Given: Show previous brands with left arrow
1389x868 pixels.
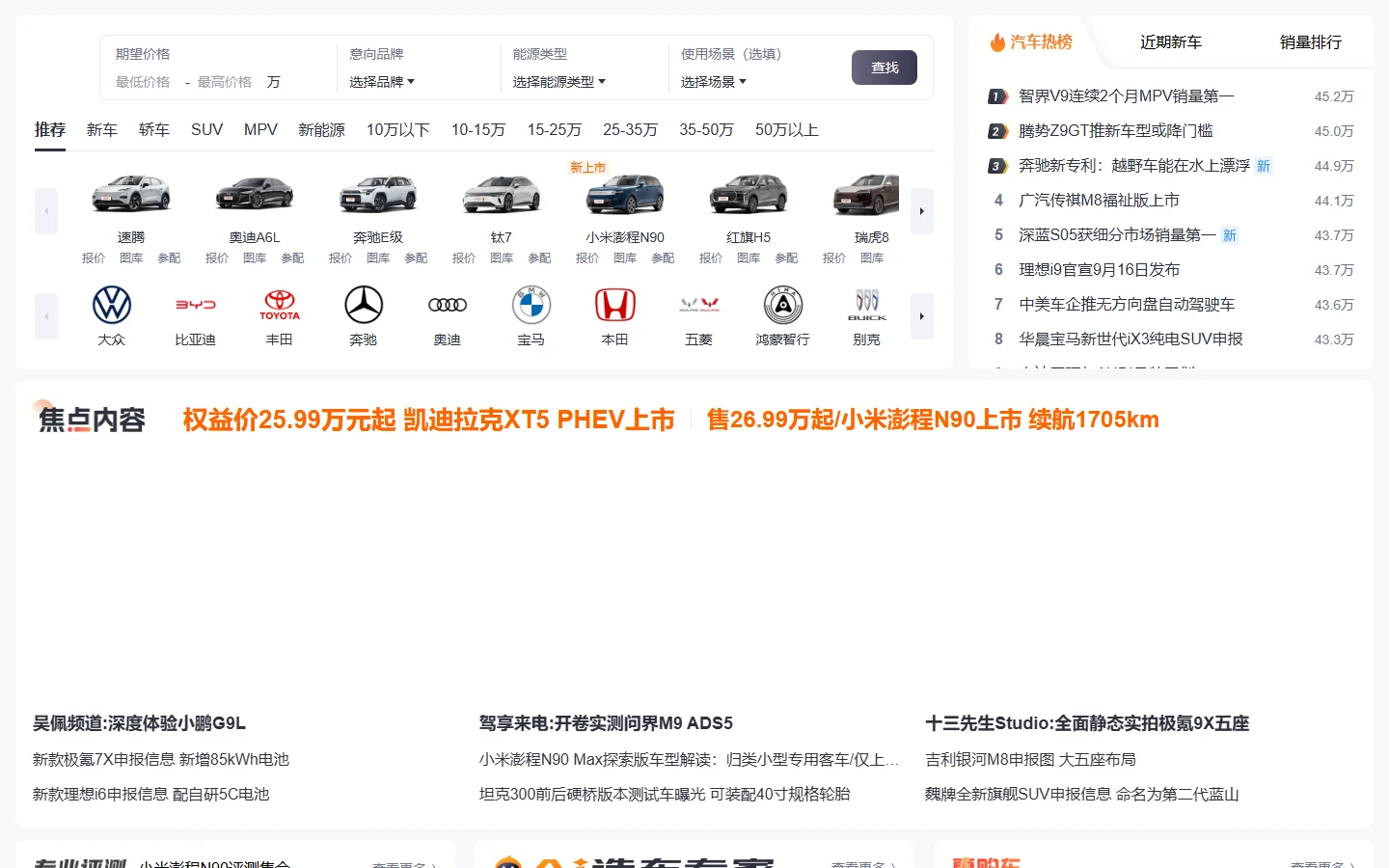Looking at the screenshot, I should click(46, 316).
